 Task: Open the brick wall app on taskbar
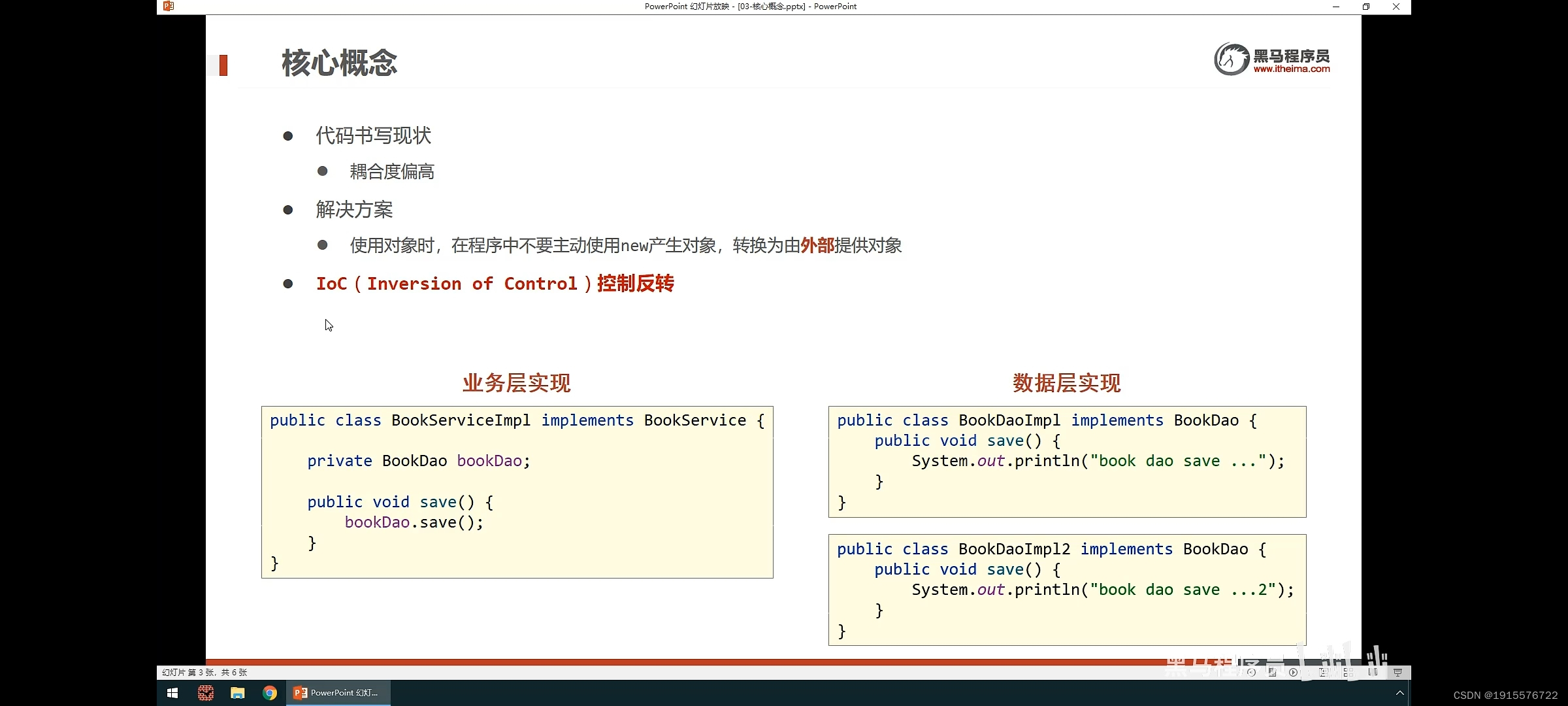pyautogui.click(x=206, y=693)
